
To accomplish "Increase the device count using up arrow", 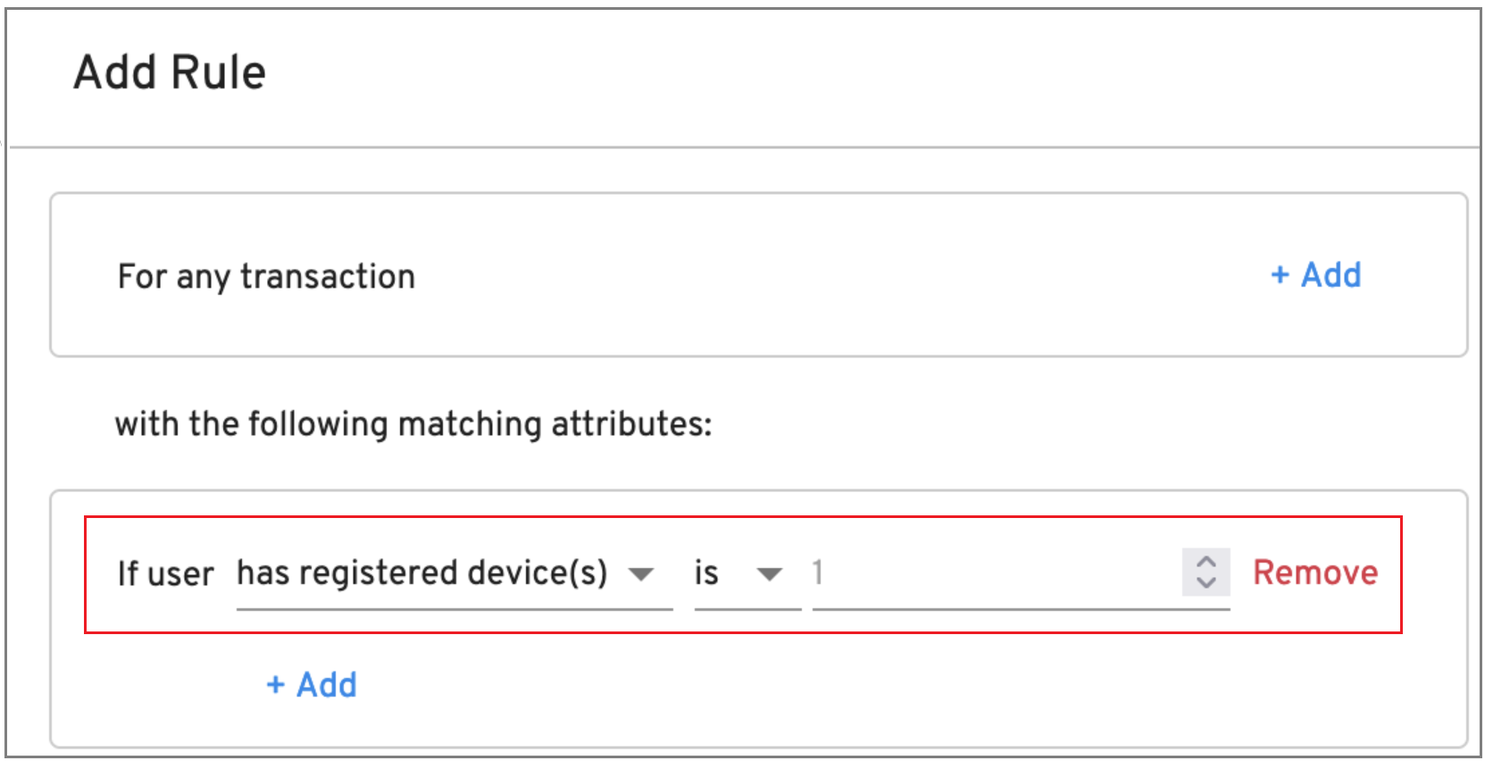I will (x=1206, y=563).
